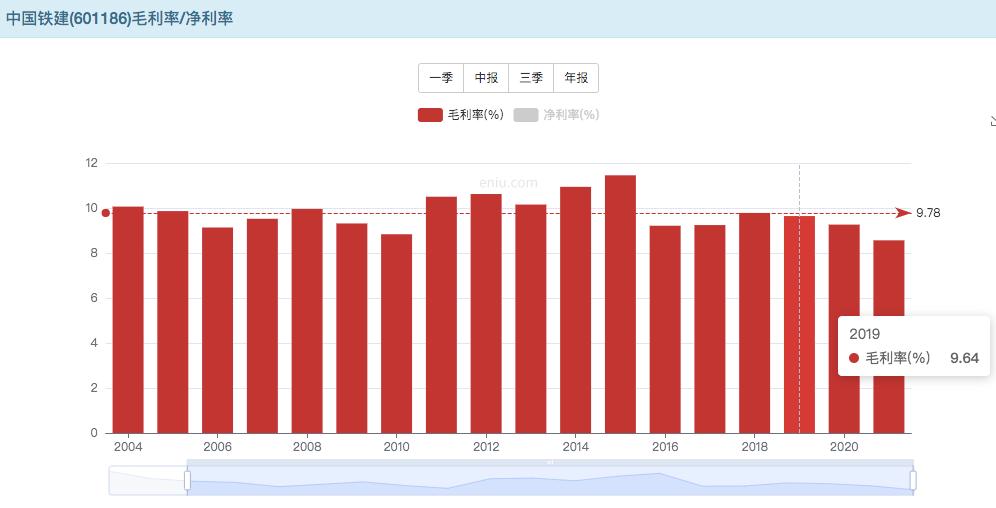Click the left zoom slider handle
Image resolution: width=996 pixels, height=508 pixels.
(187, 481)
